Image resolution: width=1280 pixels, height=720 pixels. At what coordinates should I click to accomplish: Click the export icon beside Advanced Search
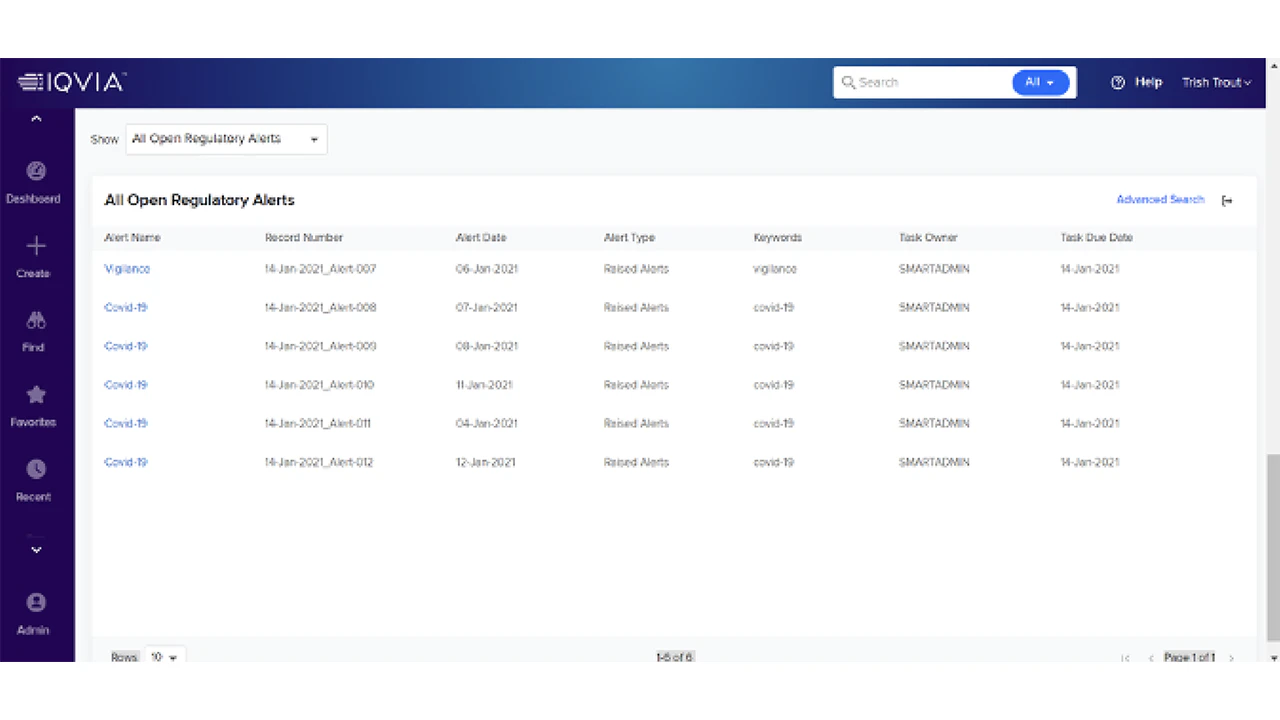(x=1227, y=200)
